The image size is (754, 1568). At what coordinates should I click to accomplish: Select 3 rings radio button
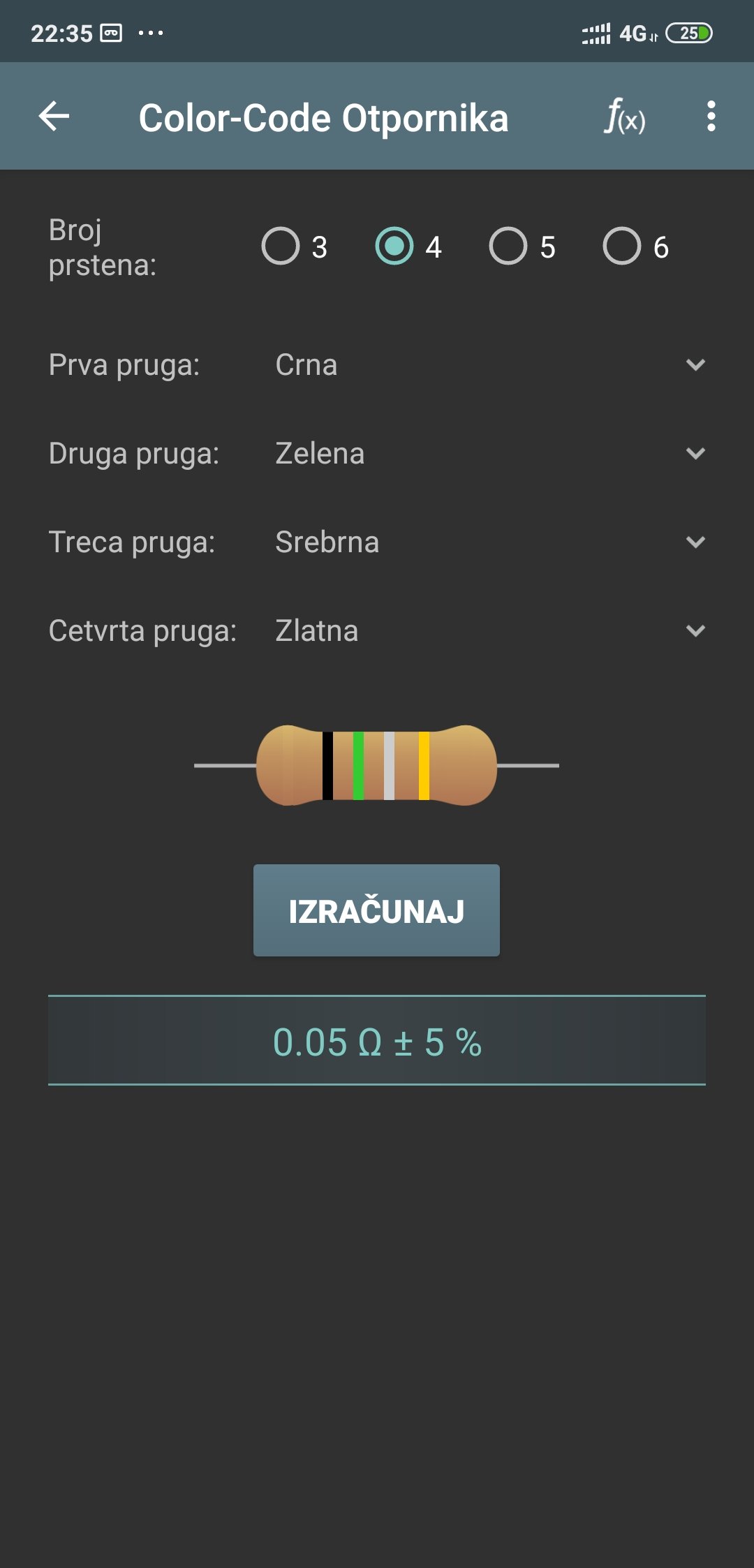coord(281,246)
